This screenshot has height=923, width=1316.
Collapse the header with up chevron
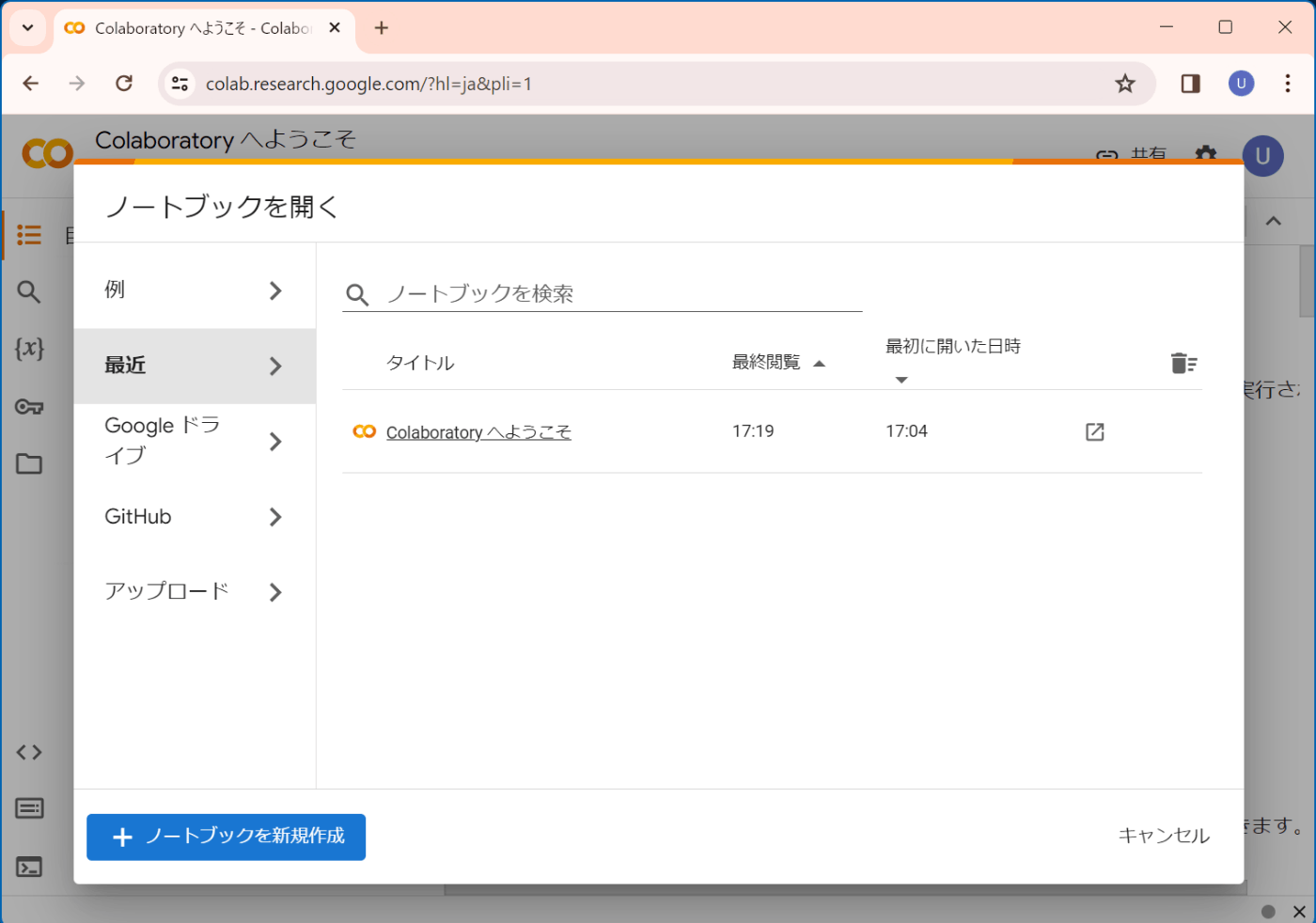tap(1274, 222)
